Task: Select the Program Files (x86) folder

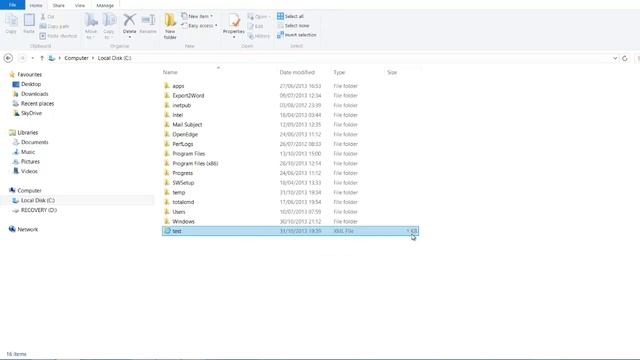Action: click(290, 163)
